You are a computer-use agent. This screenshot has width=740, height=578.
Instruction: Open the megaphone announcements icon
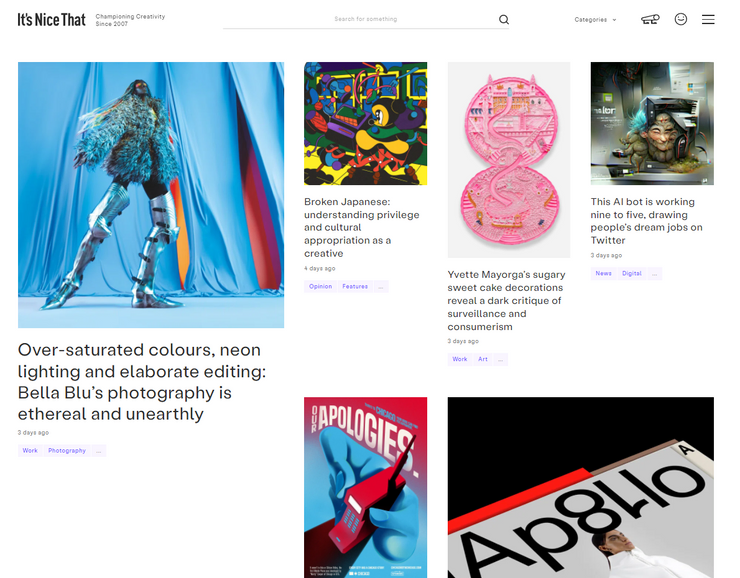(650, 19)
